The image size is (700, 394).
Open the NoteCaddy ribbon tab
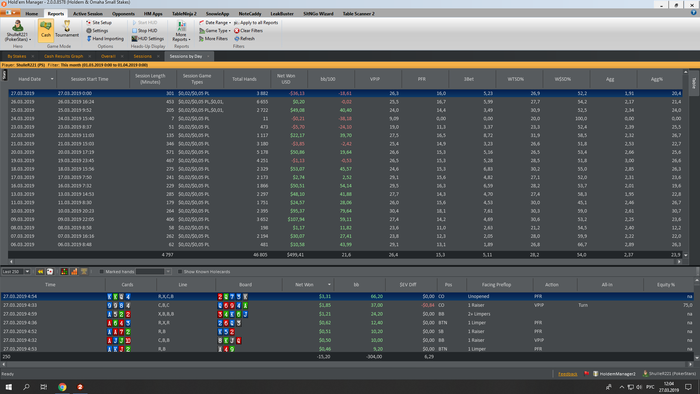point(250,14)
